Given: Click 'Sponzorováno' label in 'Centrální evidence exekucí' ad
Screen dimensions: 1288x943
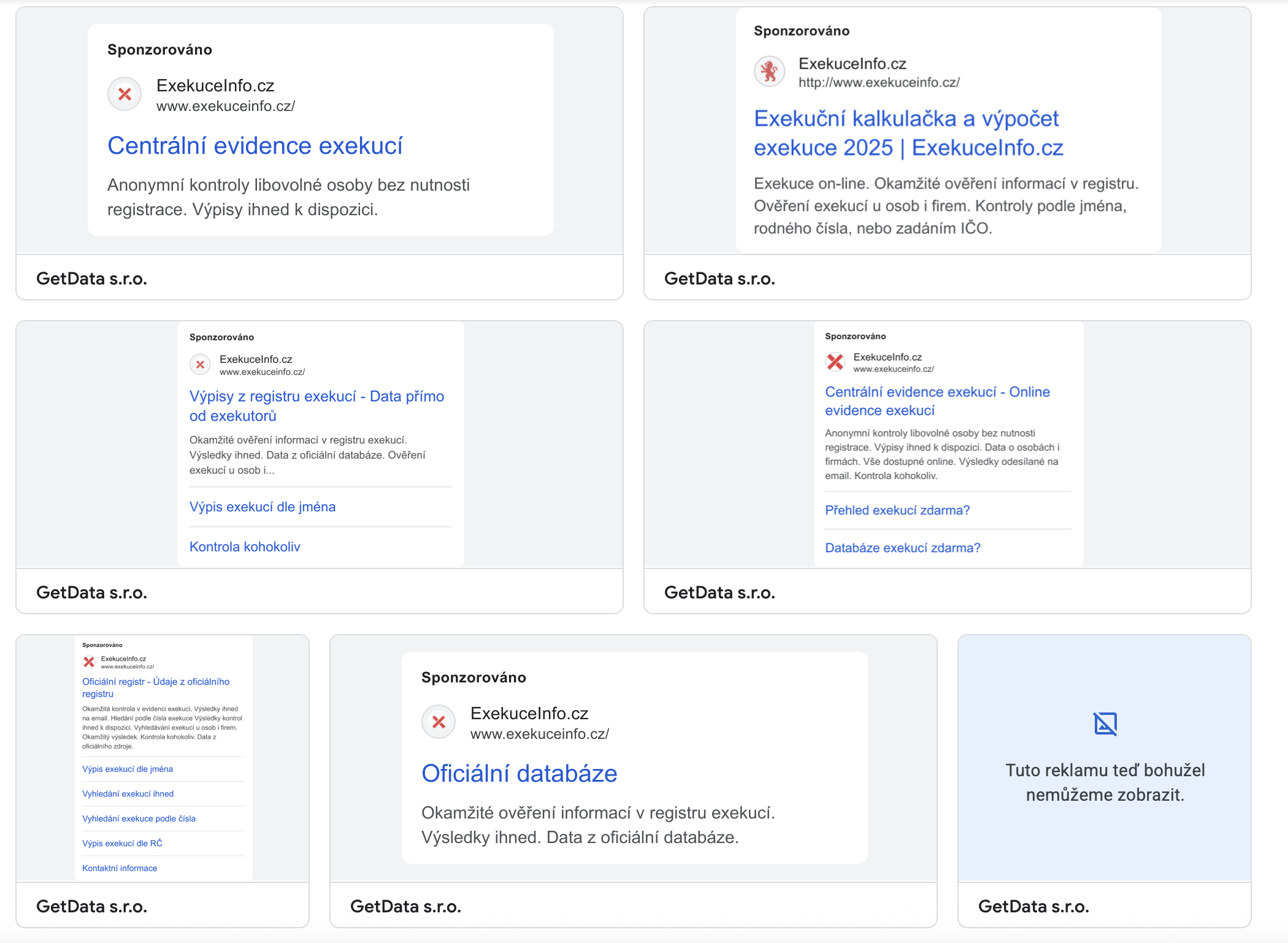Looking at the screenshot, I should click(x=159, y=50).
